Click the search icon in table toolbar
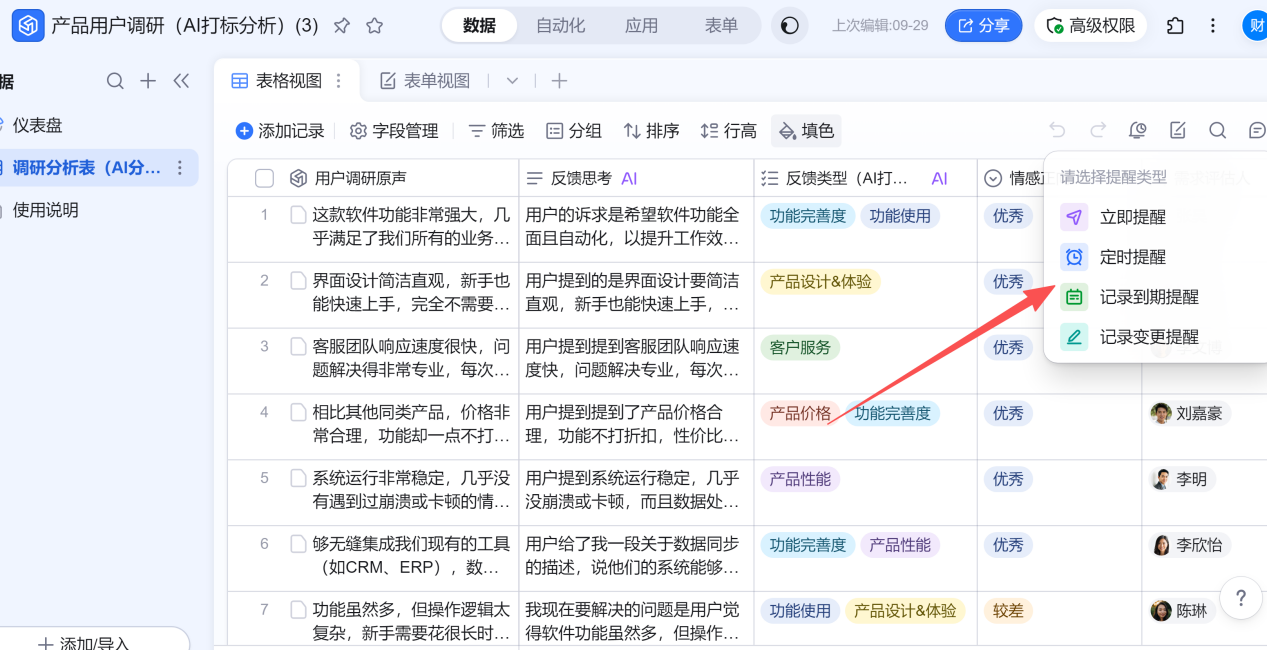Image resolution: width=1267 pixels, height=650 pixels. (x=1217, y=130)
